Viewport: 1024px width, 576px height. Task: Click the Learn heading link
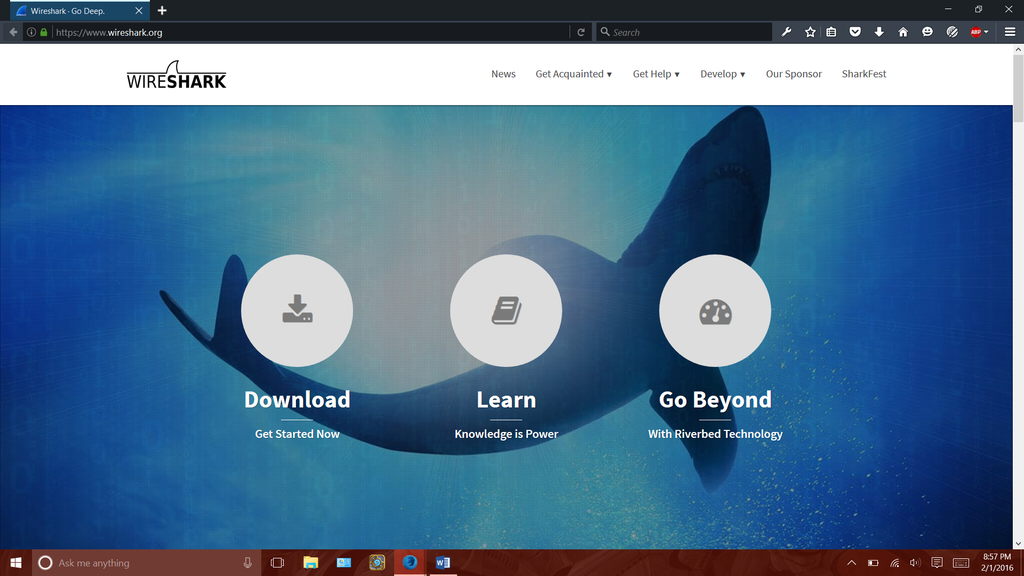506,399
